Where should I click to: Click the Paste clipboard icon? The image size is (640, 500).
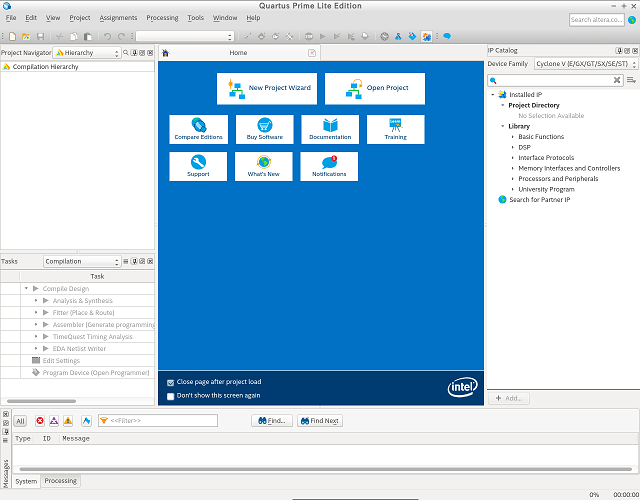click(88, 36)
